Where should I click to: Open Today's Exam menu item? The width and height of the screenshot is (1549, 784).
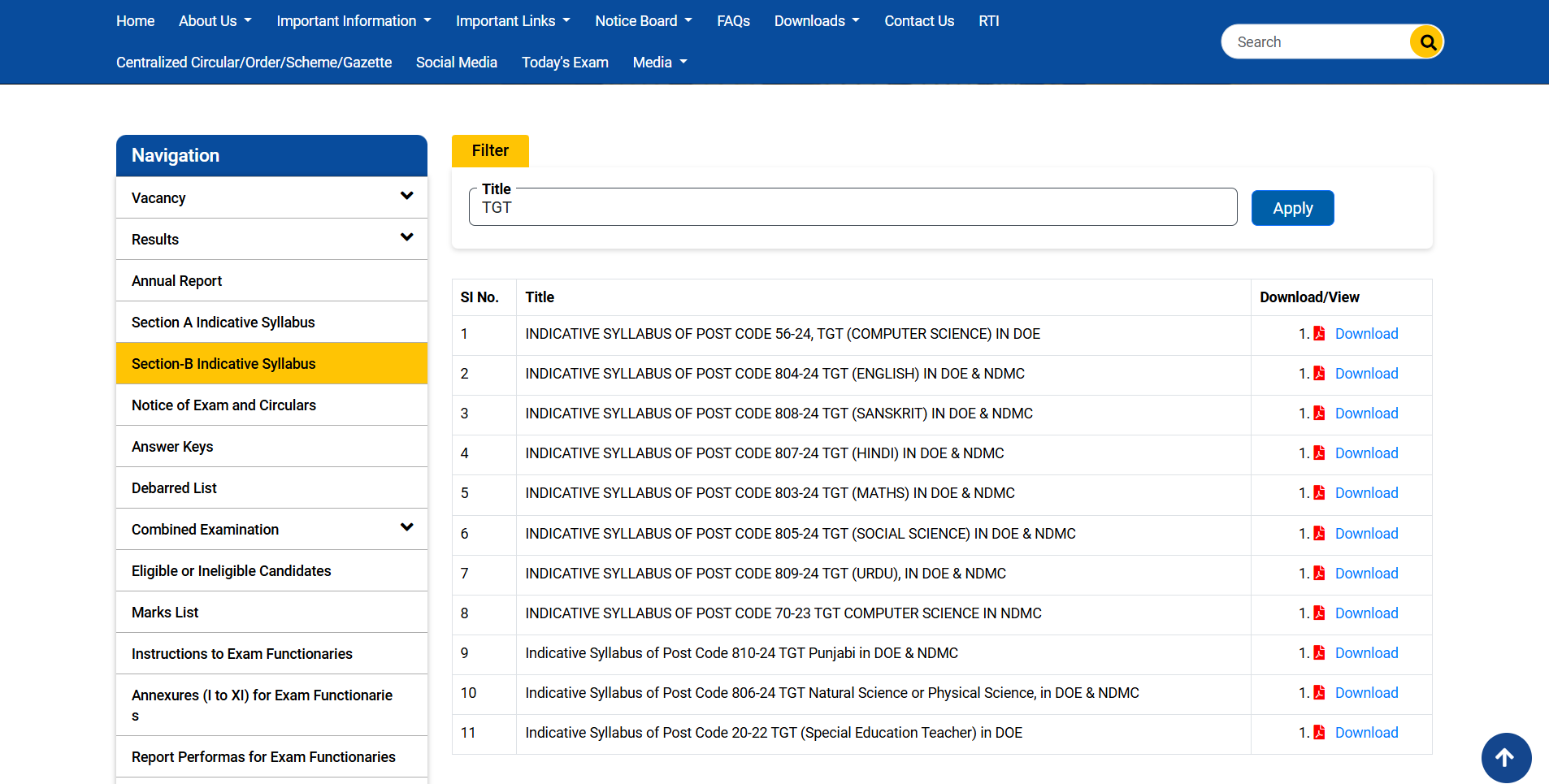pos(565,63)
